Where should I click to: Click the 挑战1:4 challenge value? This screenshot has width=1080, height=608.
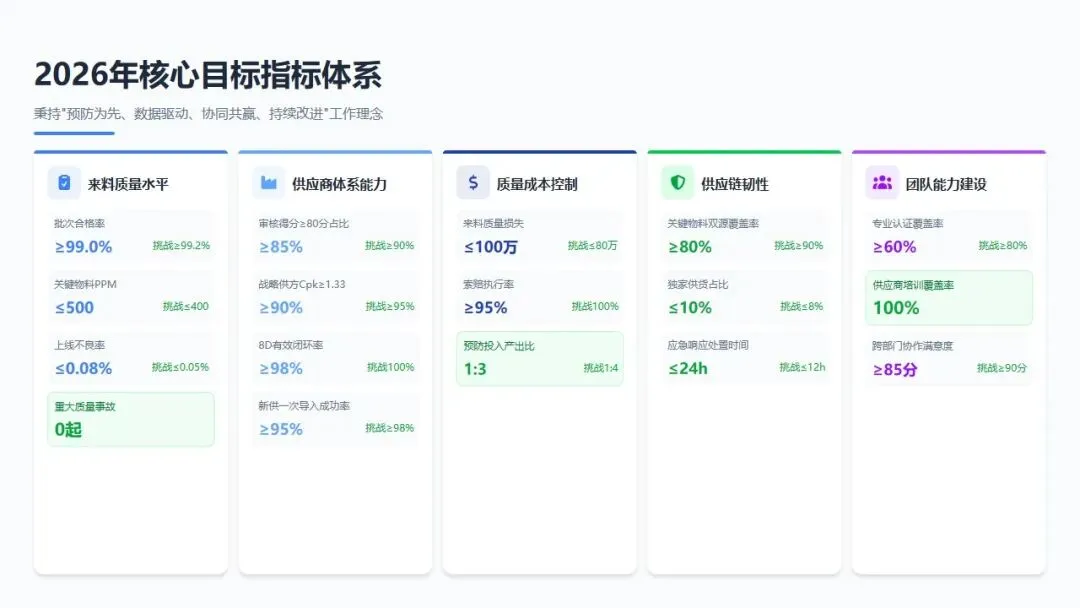(x=601, y=368)
